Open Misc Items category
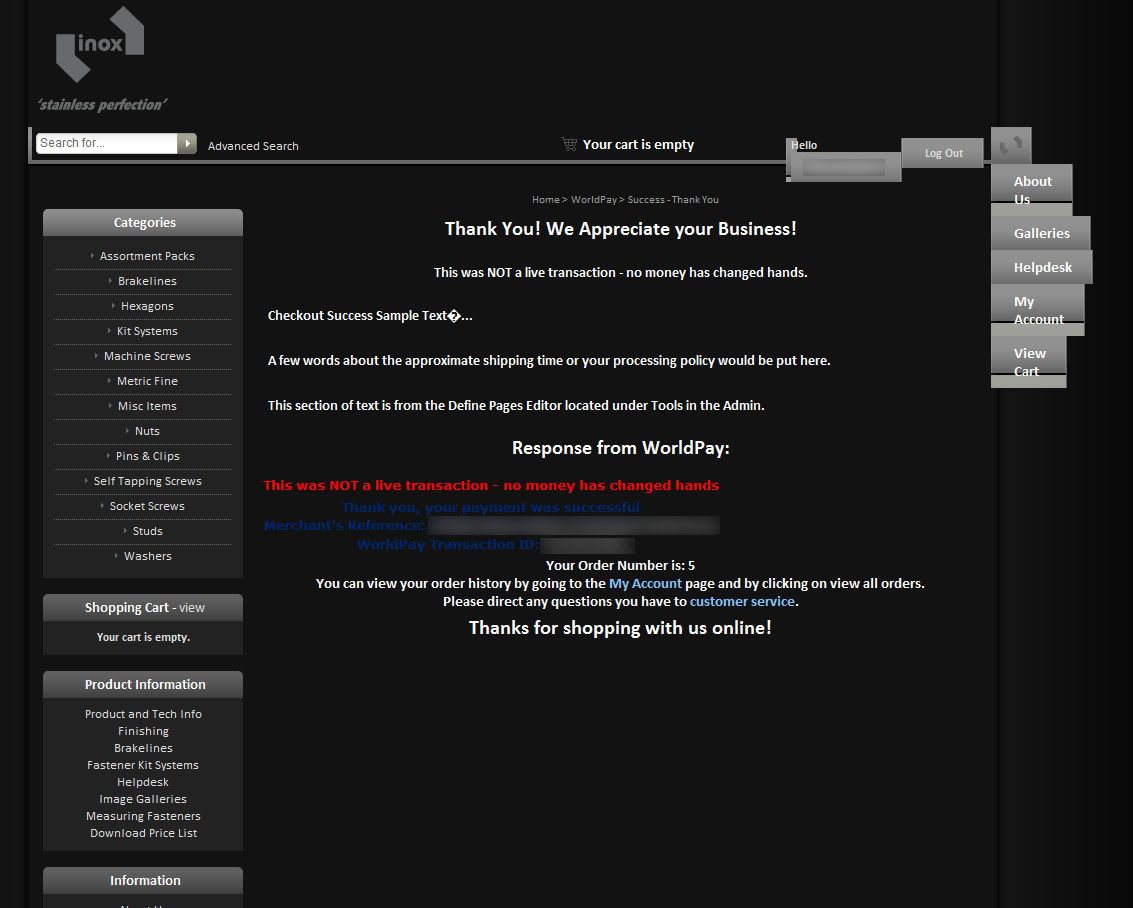 click(147, 406)
